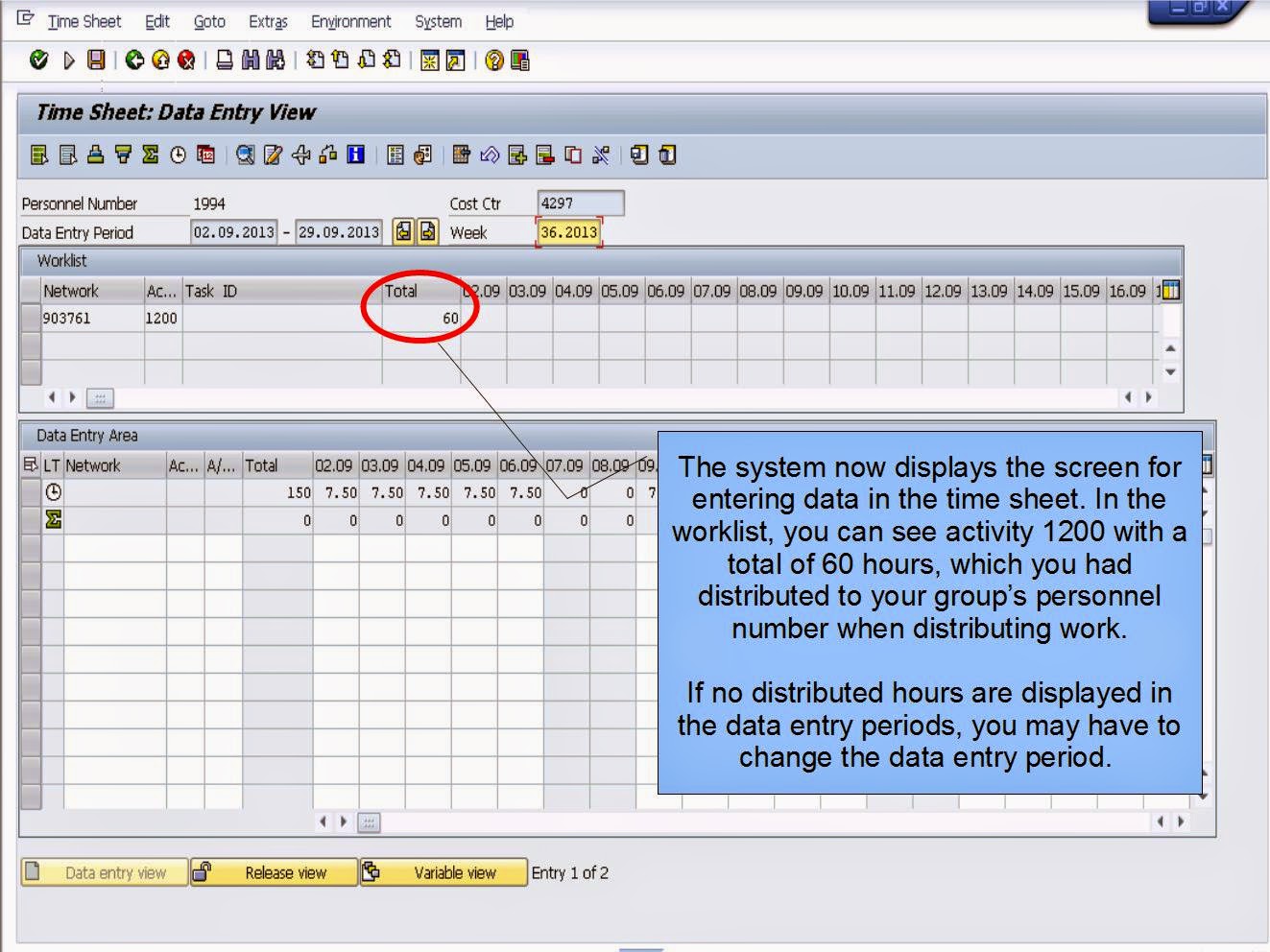Click the Data entry view button

point(105,872)
